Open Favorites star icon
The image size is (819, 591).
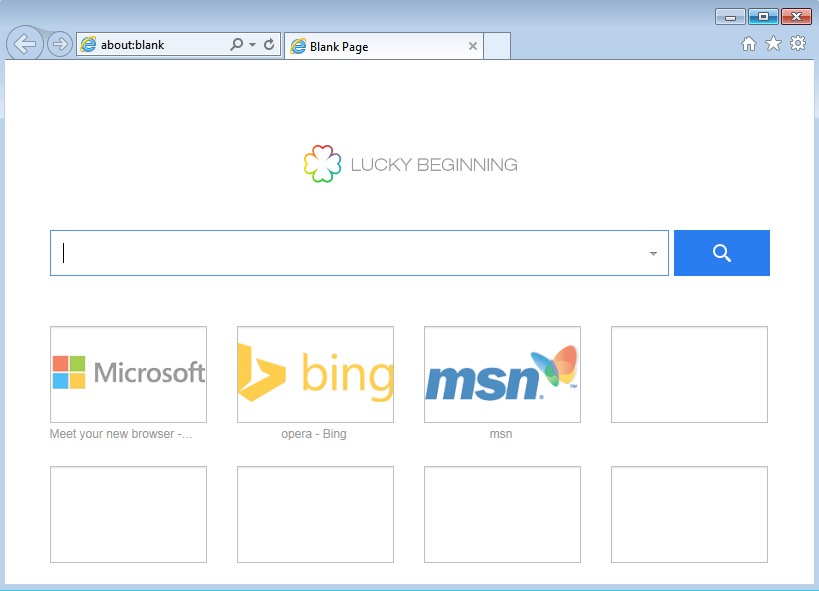point(773,44)
